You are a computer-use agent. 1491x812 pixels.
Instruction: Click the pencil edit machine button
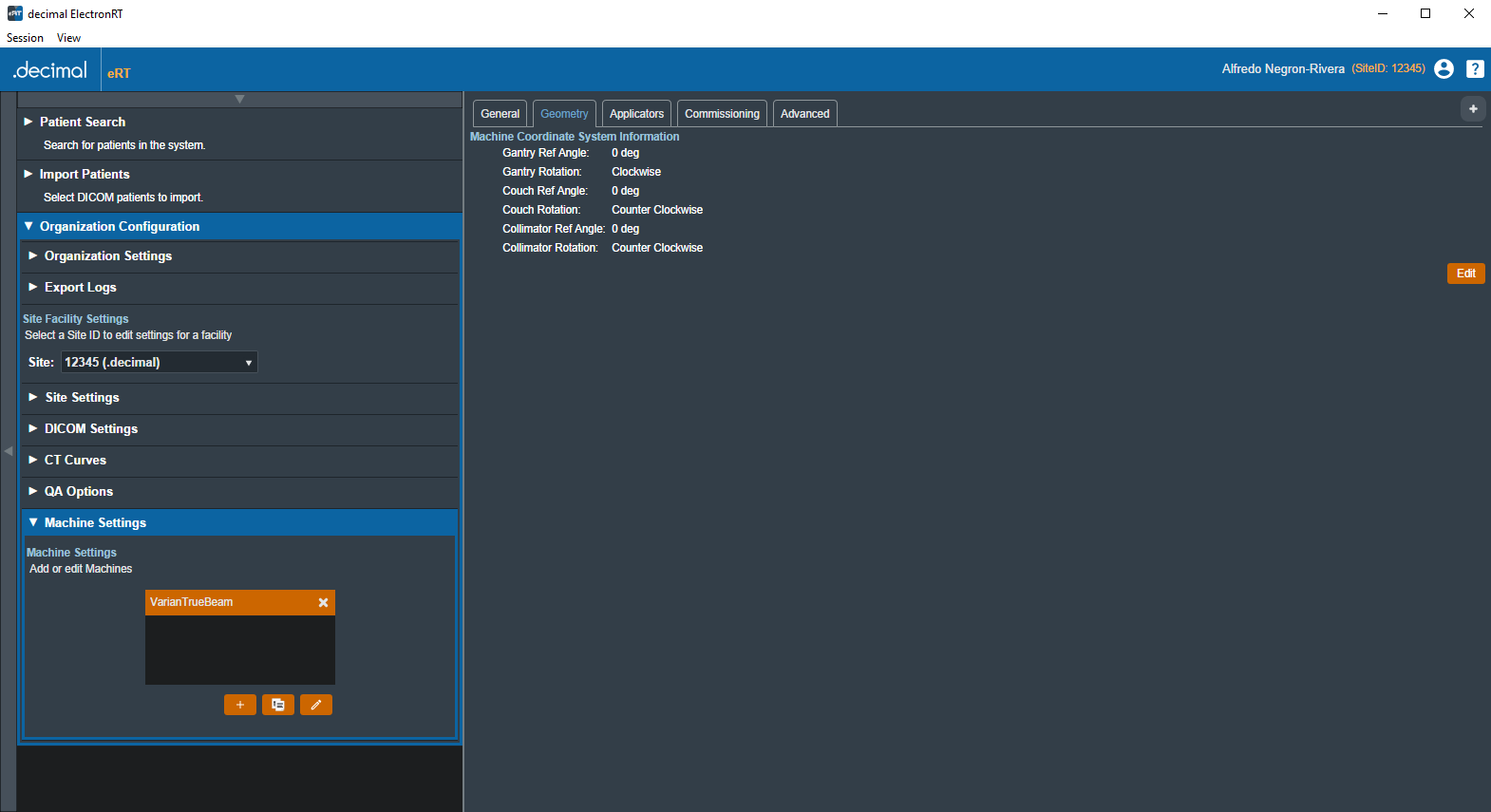[x=316, y=705]
